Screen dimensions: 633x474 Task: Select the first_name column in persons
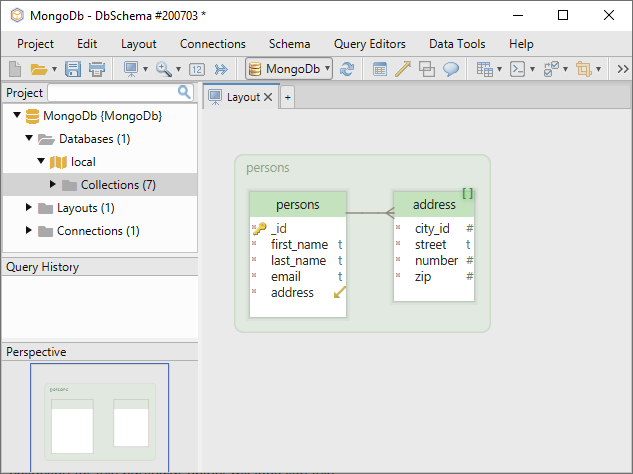298,244
